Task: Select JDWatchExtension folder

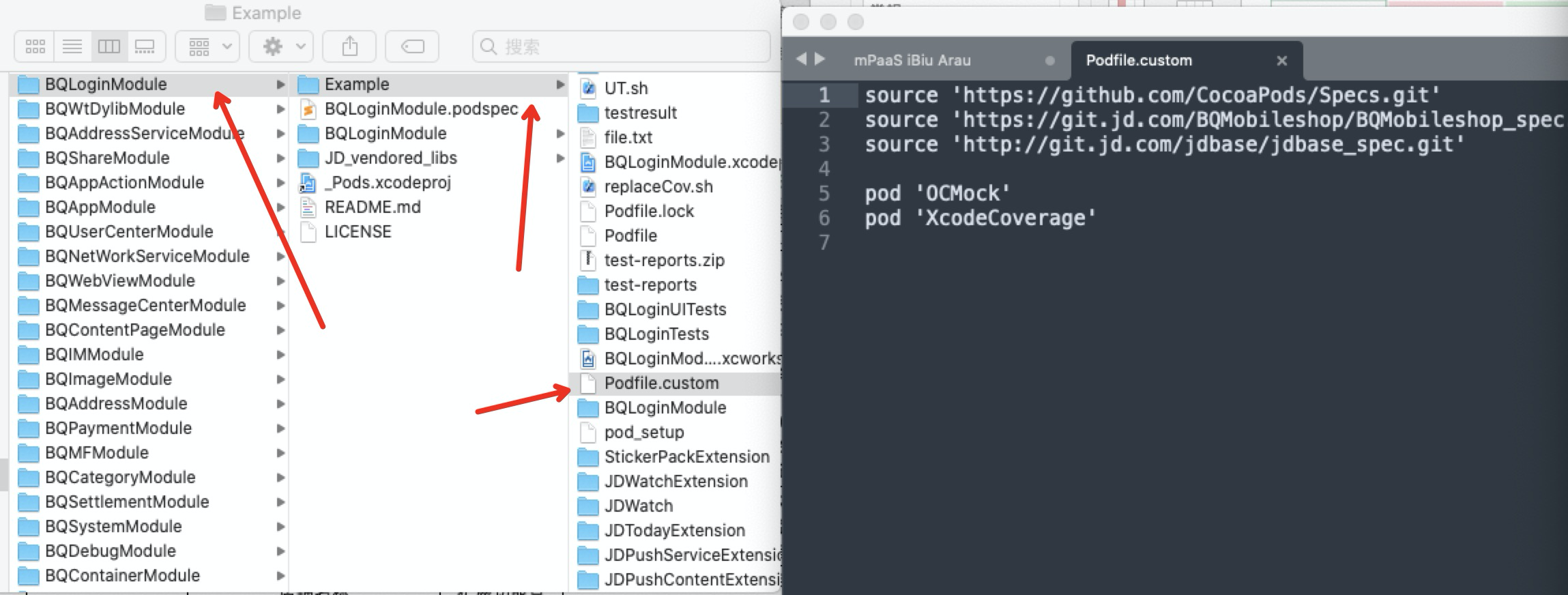Action: [x=677, y=482]
